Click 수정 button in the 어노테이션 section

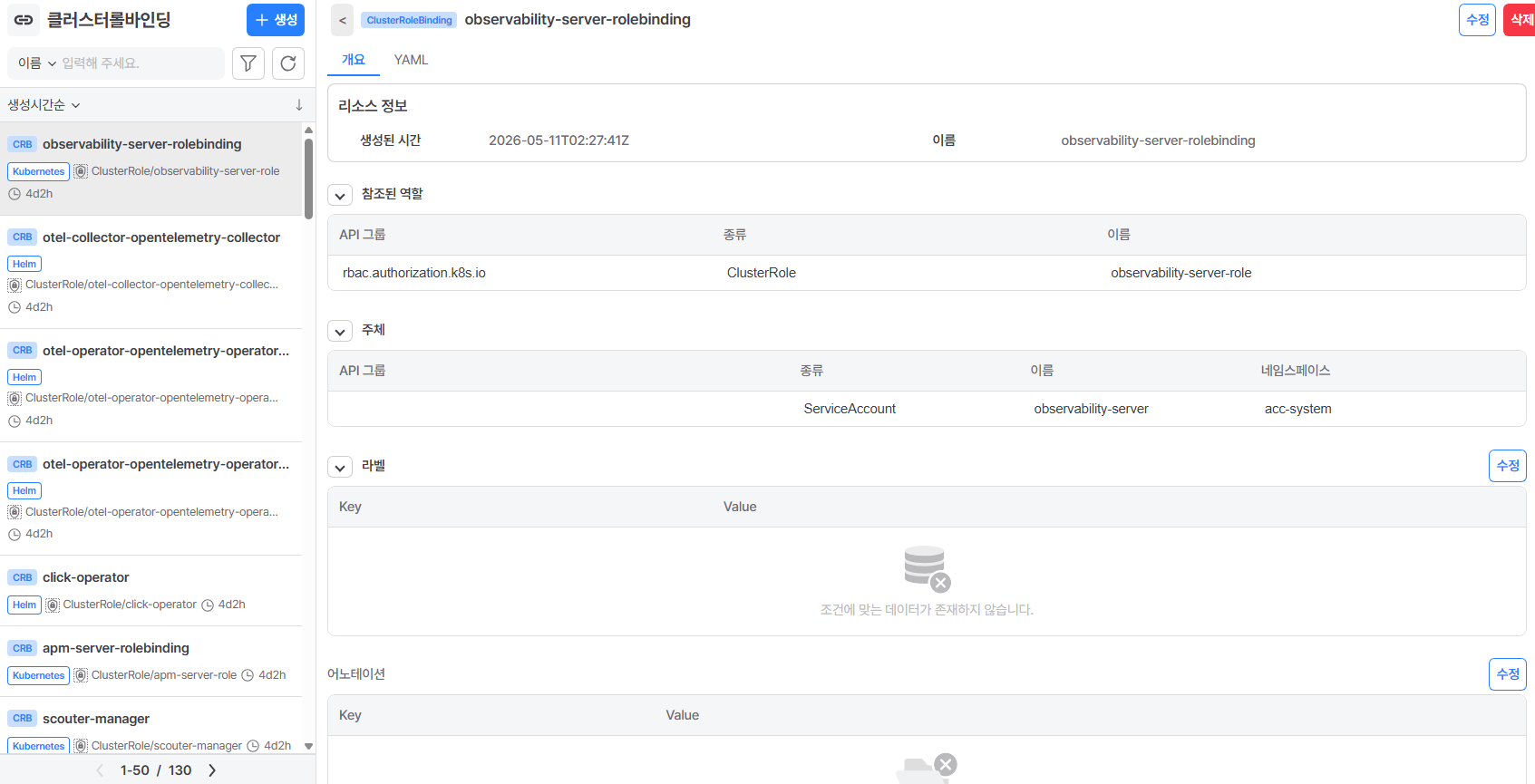(1507, 674)
